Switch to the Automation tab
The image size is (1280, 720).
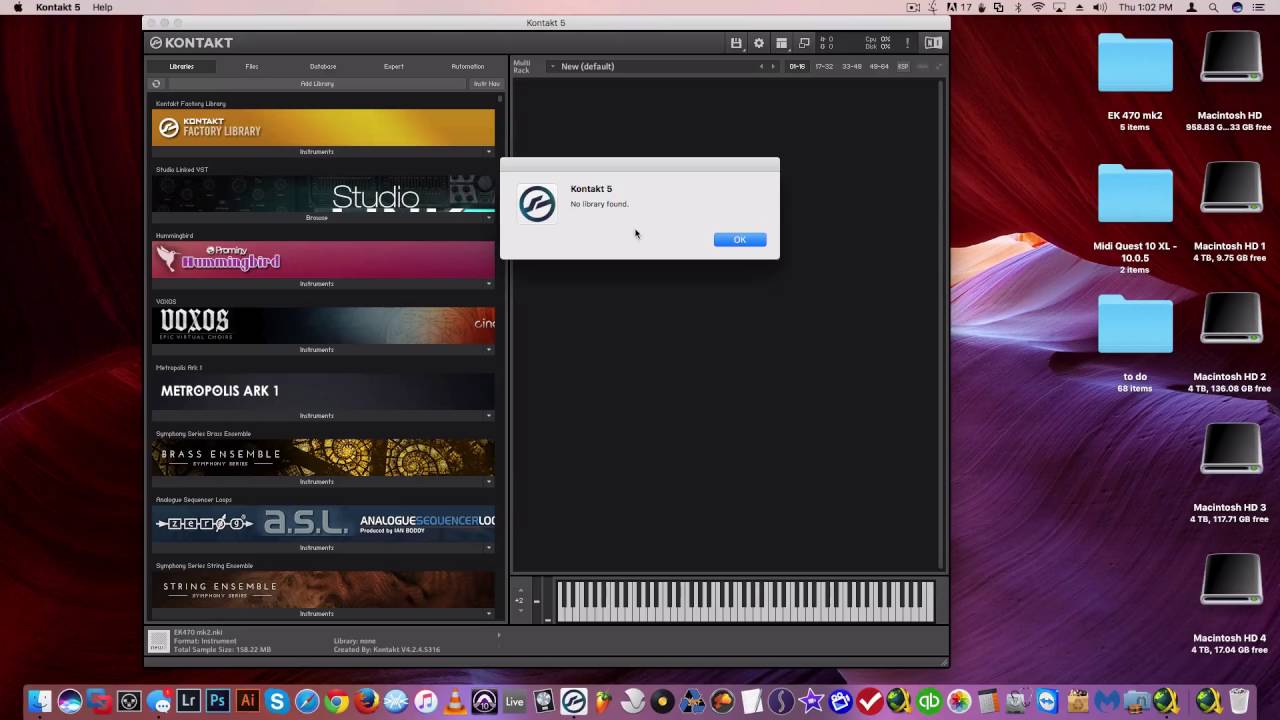pos(467,66)
